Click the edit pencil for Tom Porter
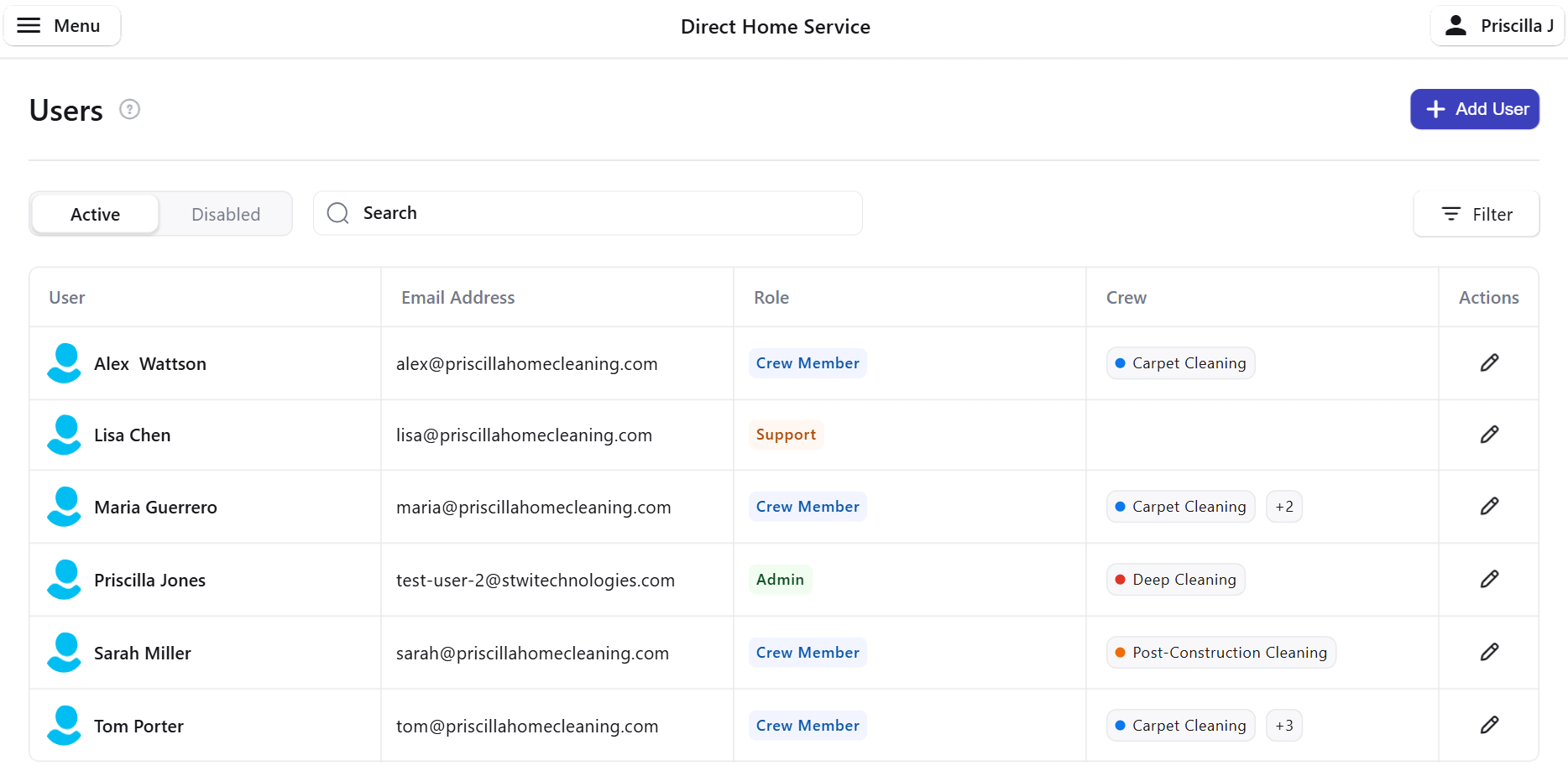The image size is (1568, 771). [x=1488, y=726]
